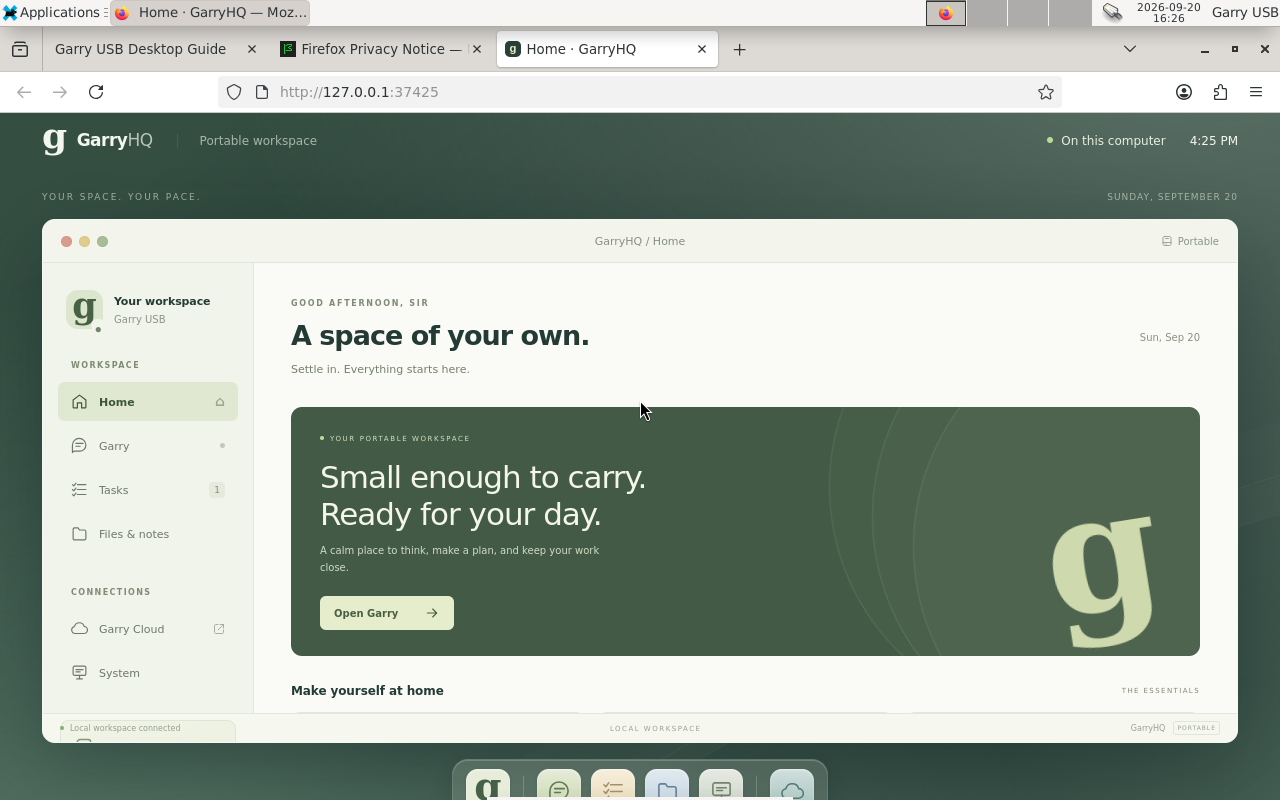Open the Firefox hamburger menu
The height and width of the screenshot is (800, 1280).
pyautogui.click(x=1256, y=92)
